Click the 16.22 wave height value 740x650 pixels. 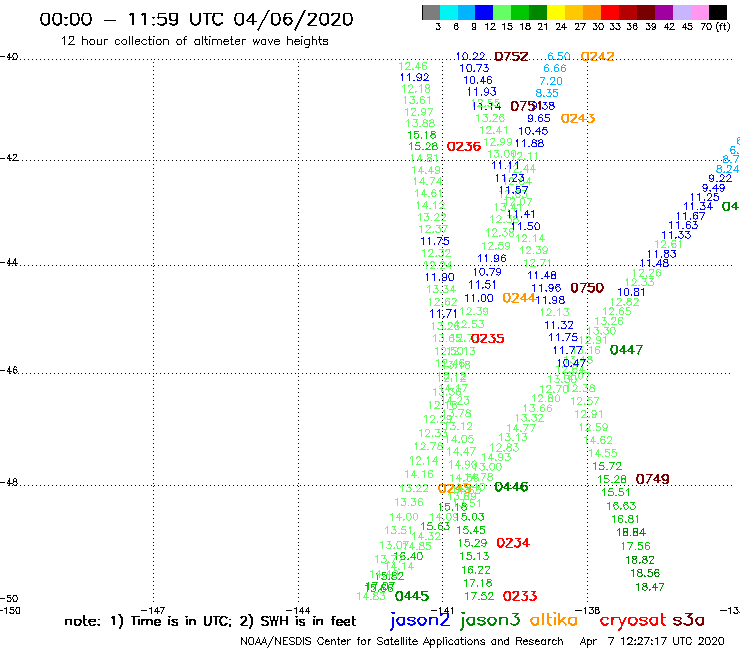[476, 570]
